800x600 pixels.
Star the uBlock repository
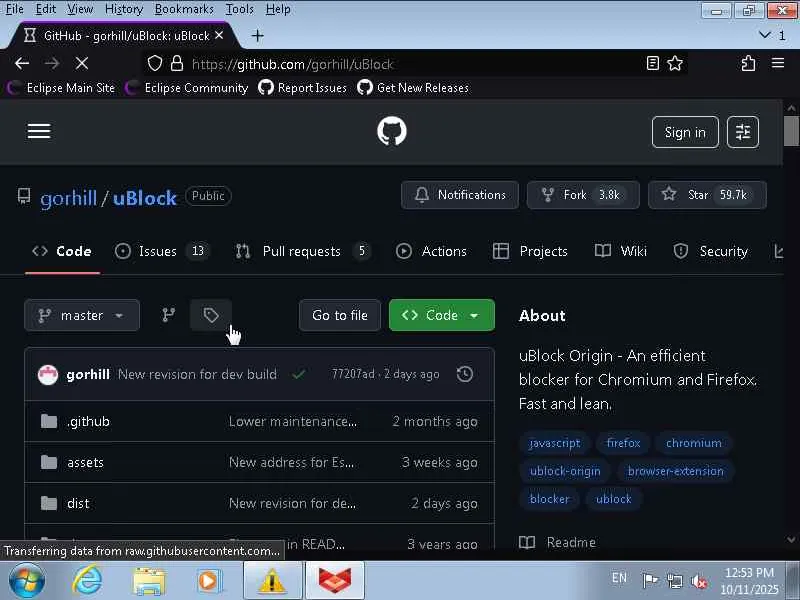[707, 195]
